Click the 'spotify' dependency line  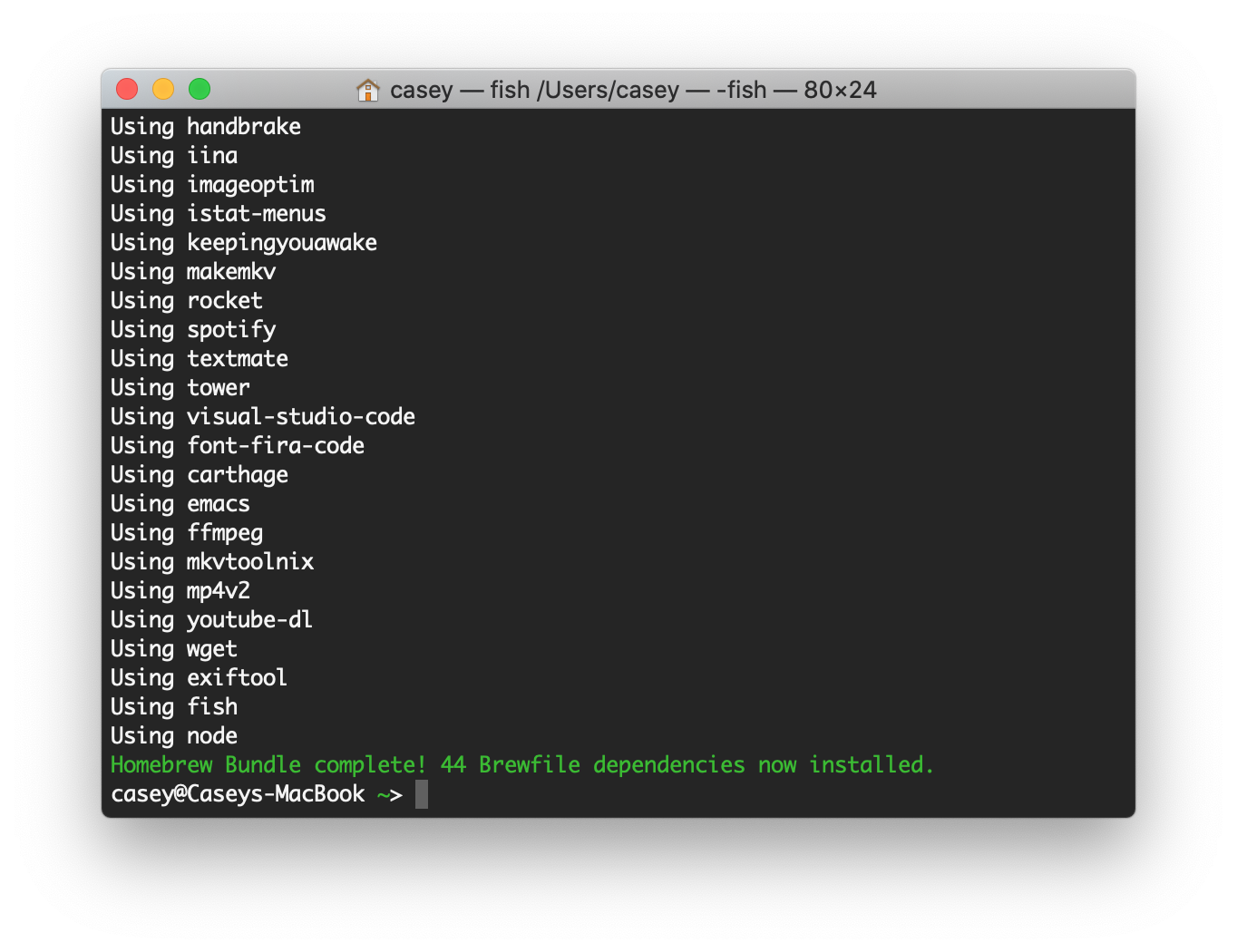coord(232,329)
